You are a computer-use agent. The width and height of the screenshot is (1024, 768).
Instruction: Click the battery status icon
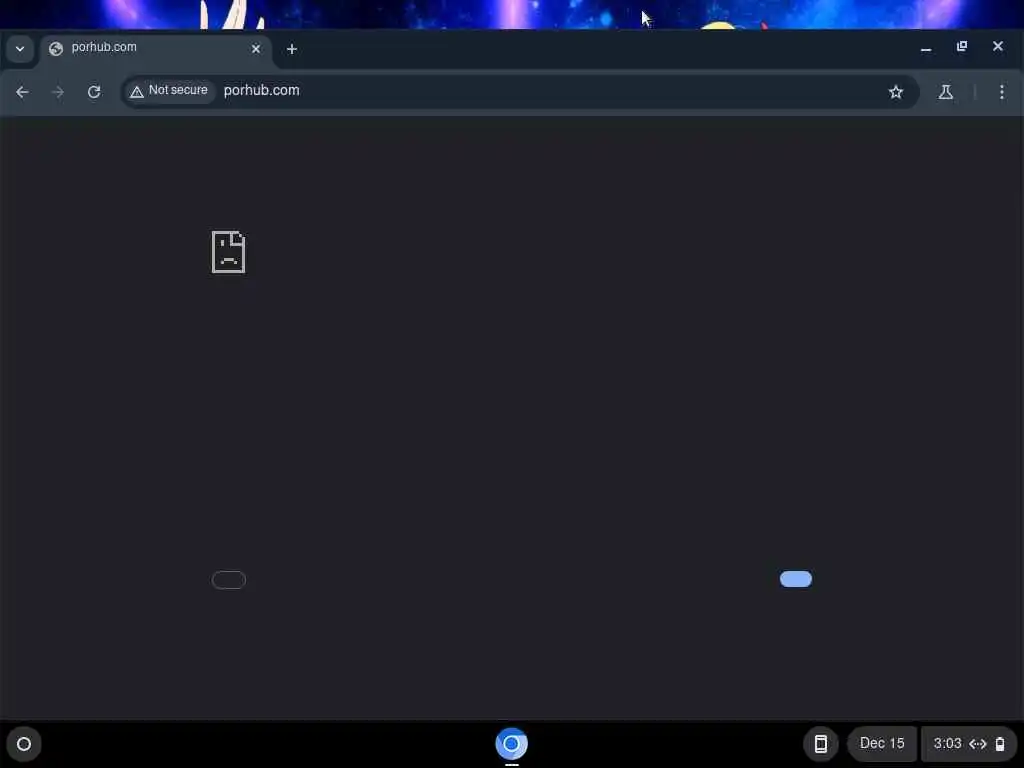coord(1000,744)
